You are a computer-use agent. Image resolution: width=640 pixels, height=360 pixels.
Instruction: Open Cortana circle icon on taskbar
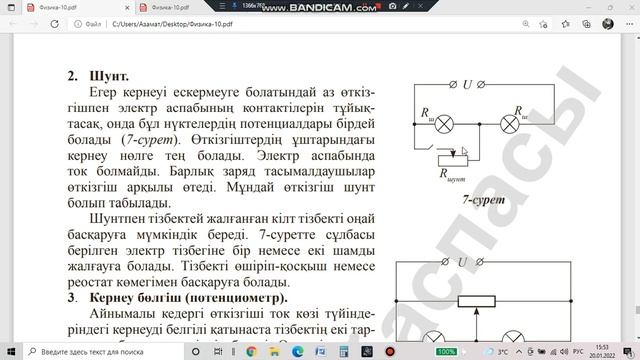pyautogui.click(x=196, y=351)
